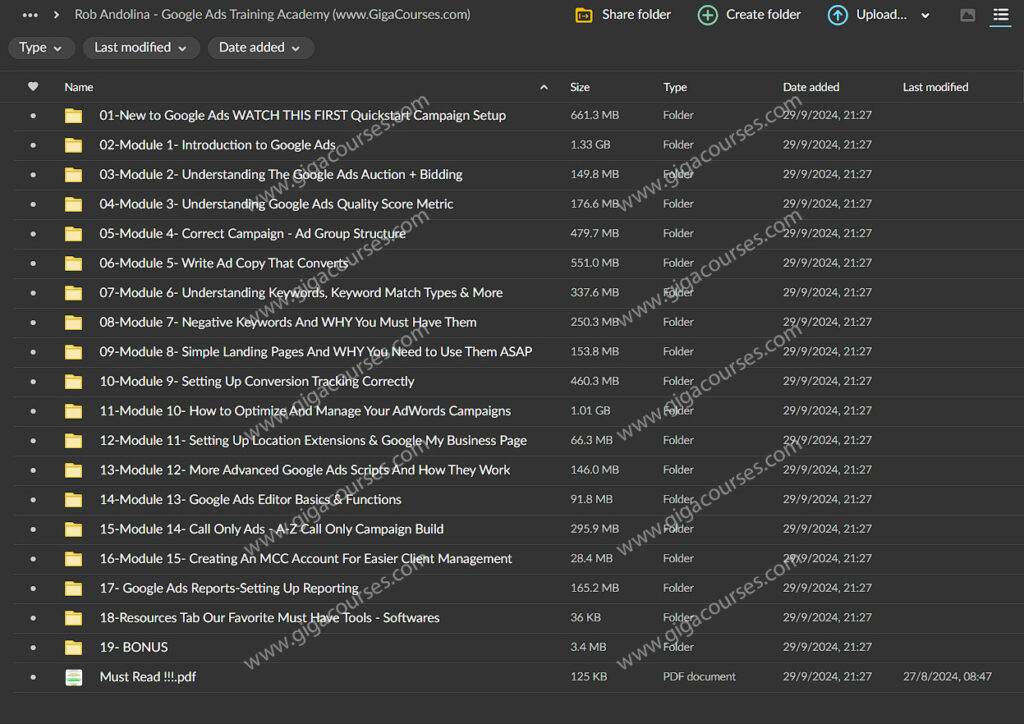Image resolution: width=1024 pixels, height=724 pixels.
Task: Click the Name column sort arrow
Action: (x=543, y=87)
